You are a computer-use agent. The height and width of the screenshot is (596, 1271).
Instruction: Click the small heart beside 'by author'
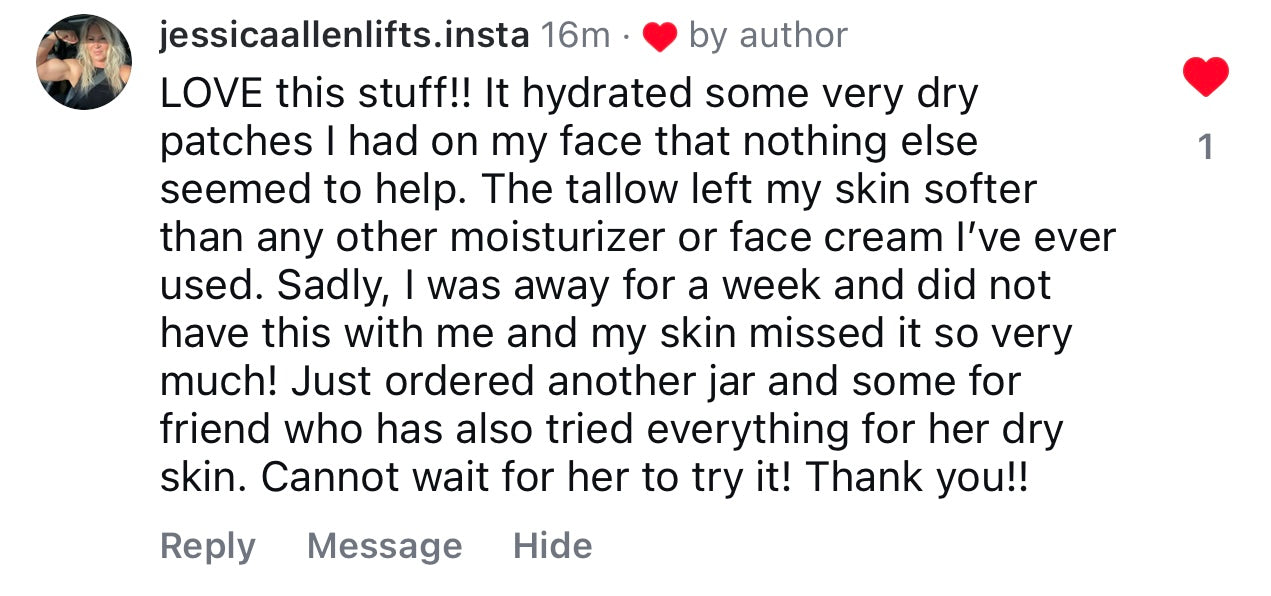coord(660,37)
